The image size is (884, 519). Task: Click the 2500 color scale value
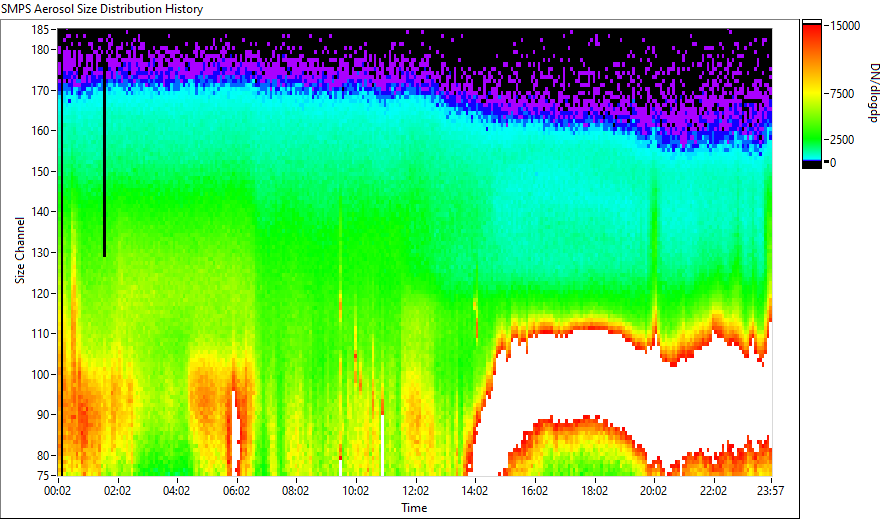pyautogui.click(x=842, y=140)
